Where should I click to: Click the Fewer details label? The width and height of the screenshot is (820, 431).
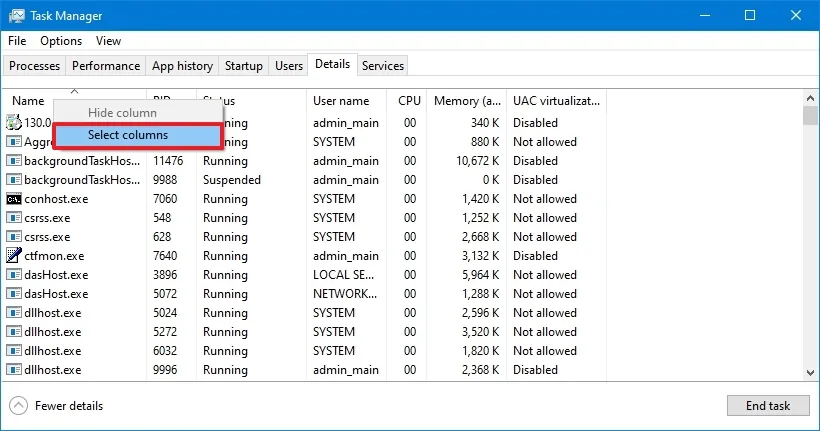[69, 405]
